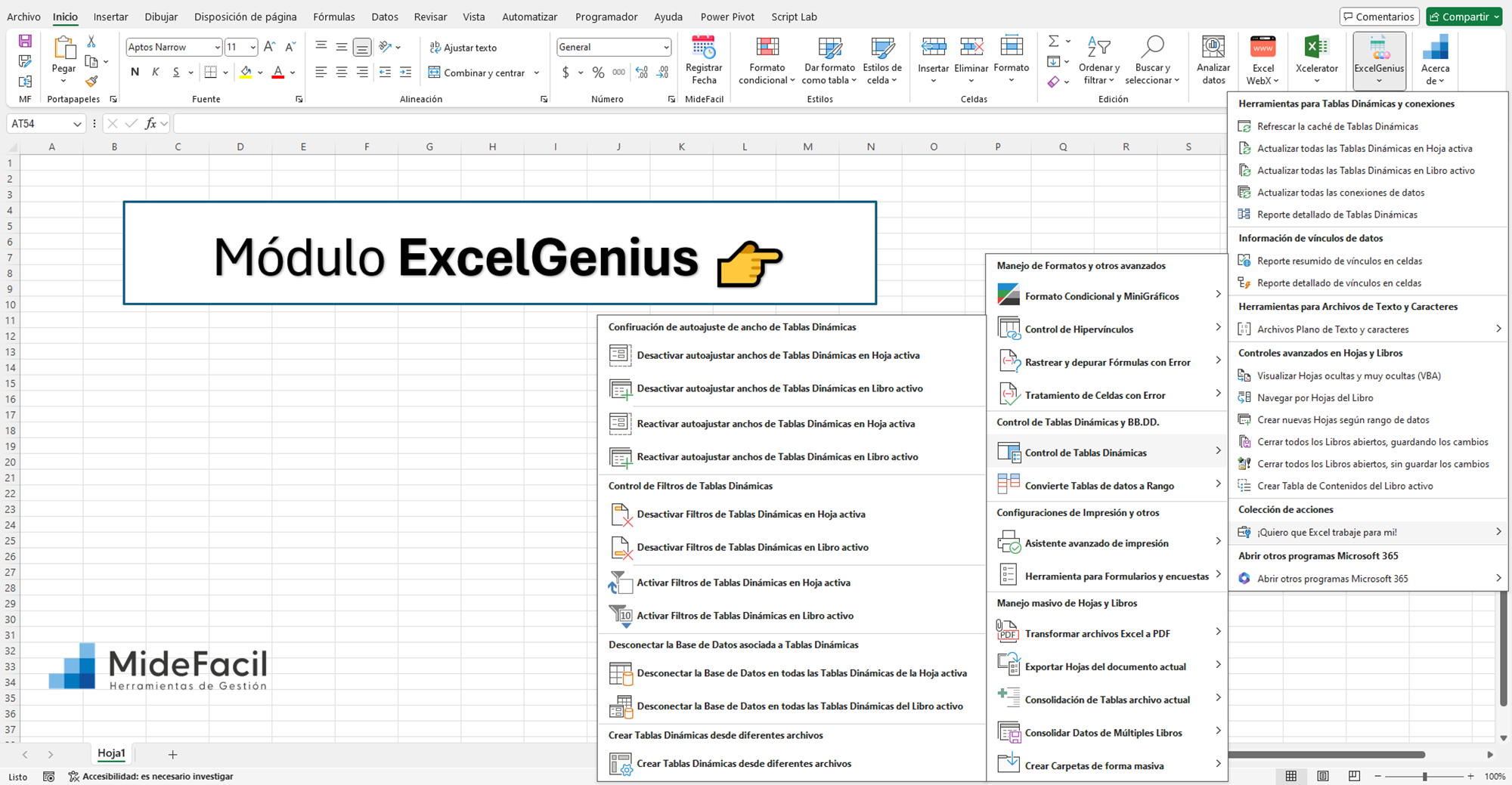Click the increase font size icon

[x=269, y=47]
